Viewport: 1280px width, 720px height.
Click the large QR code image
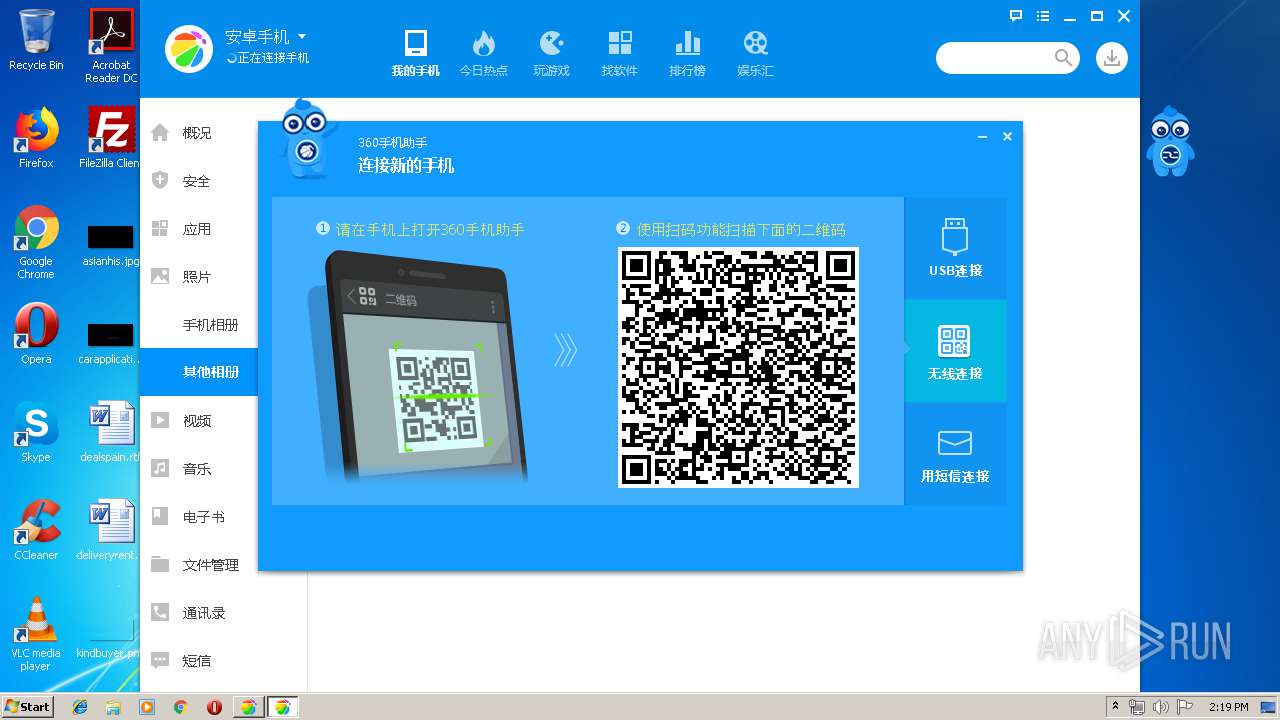pyautogui.click(x=738, y=367)
